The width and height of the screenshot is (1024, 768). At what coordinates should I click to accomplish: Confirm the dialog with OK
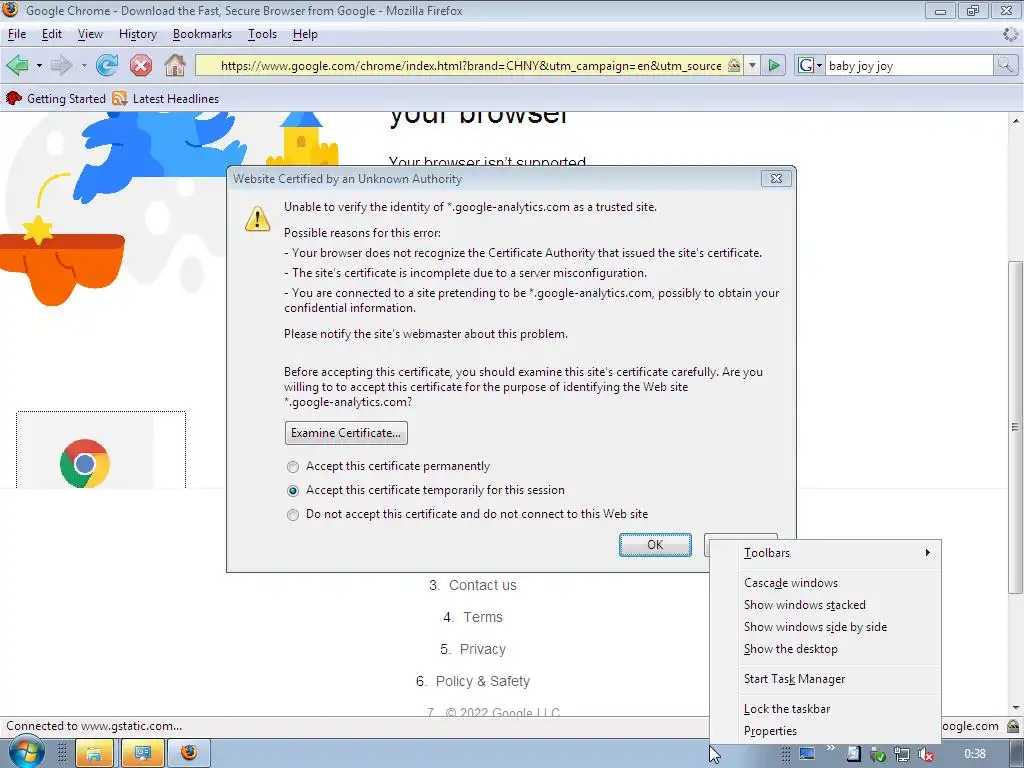[655, 545]
